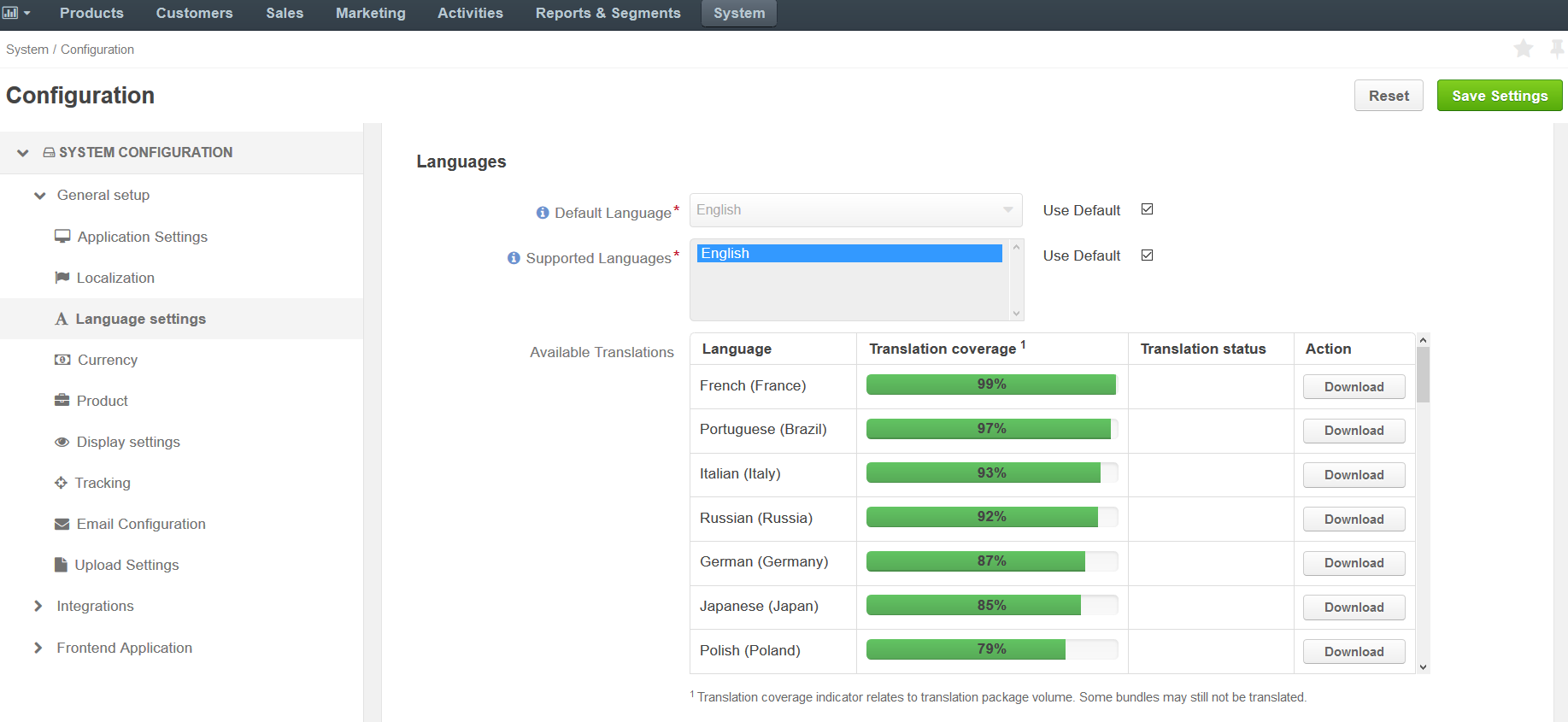Screen dimensions: 1568x722
Task: Click the Reset button
Action: point(1389,96)
